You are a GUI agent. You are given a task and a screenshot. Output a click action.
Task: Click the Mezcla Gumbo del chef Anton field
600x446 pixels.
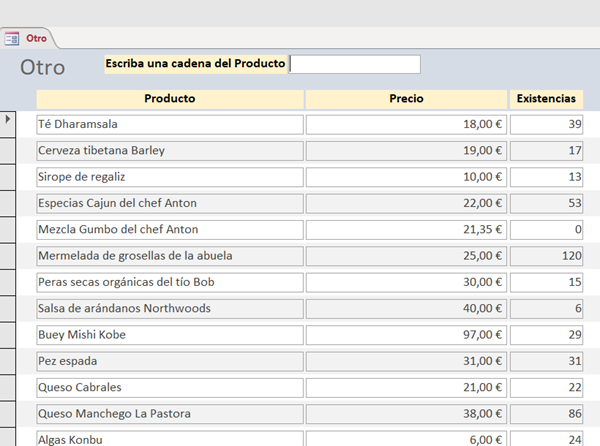tap(170, 229)
